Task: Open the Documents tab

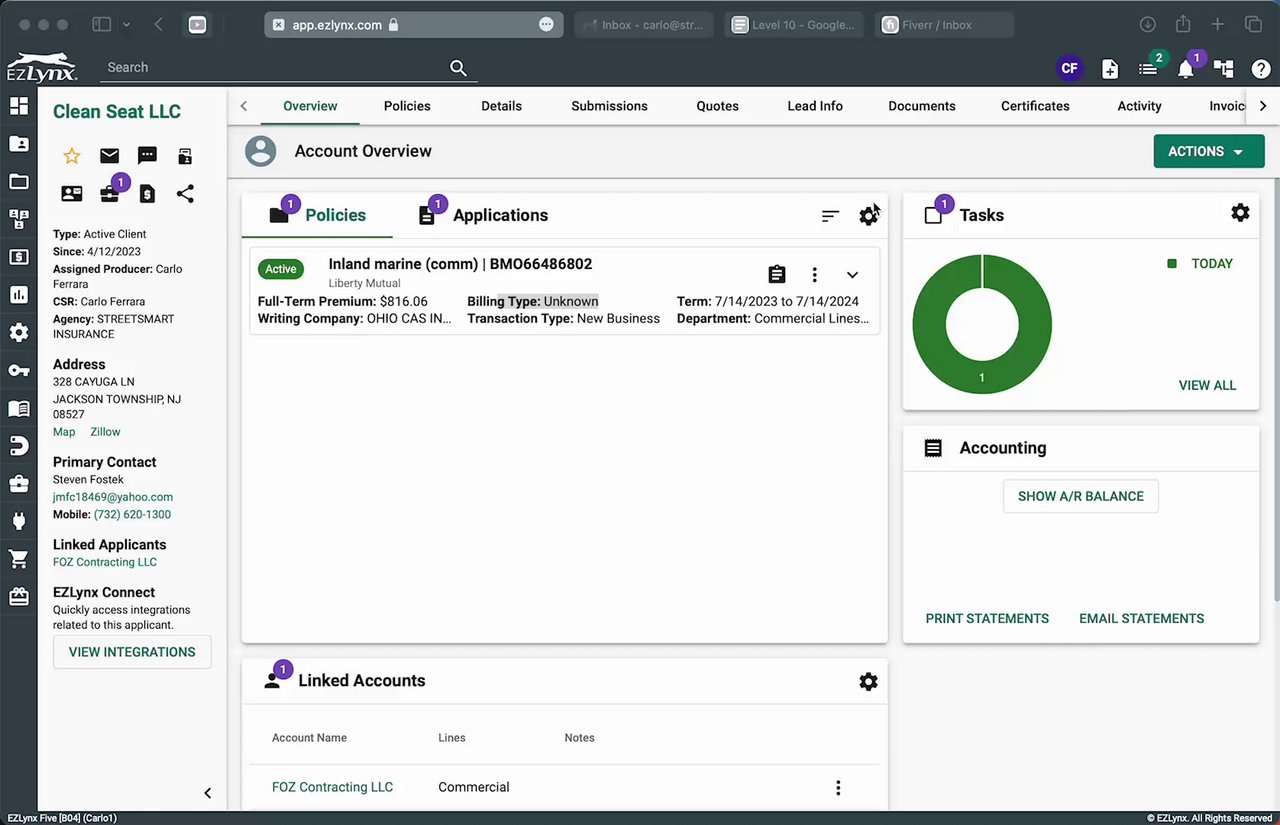Action: pyautogui.click(x=922, y=106)
